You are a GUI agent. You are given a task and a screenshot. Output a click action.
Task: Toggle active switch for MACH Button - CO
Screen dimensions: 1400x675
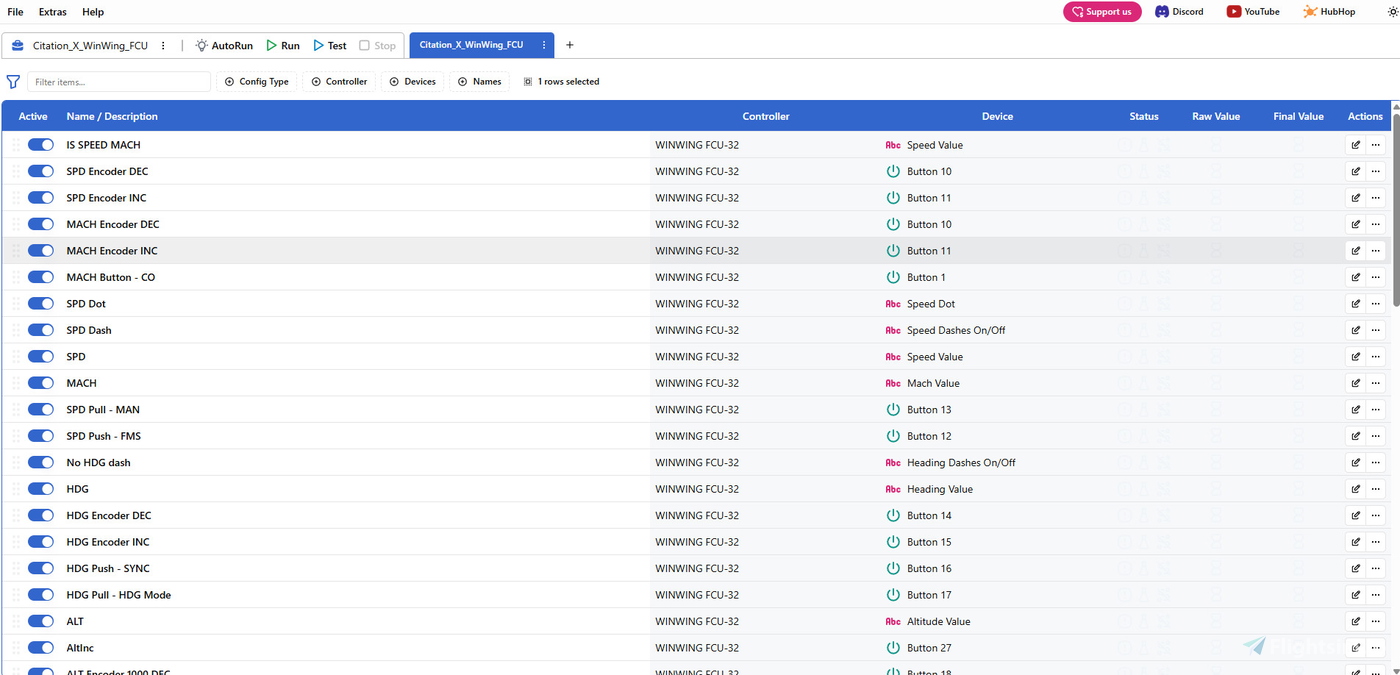41,277
